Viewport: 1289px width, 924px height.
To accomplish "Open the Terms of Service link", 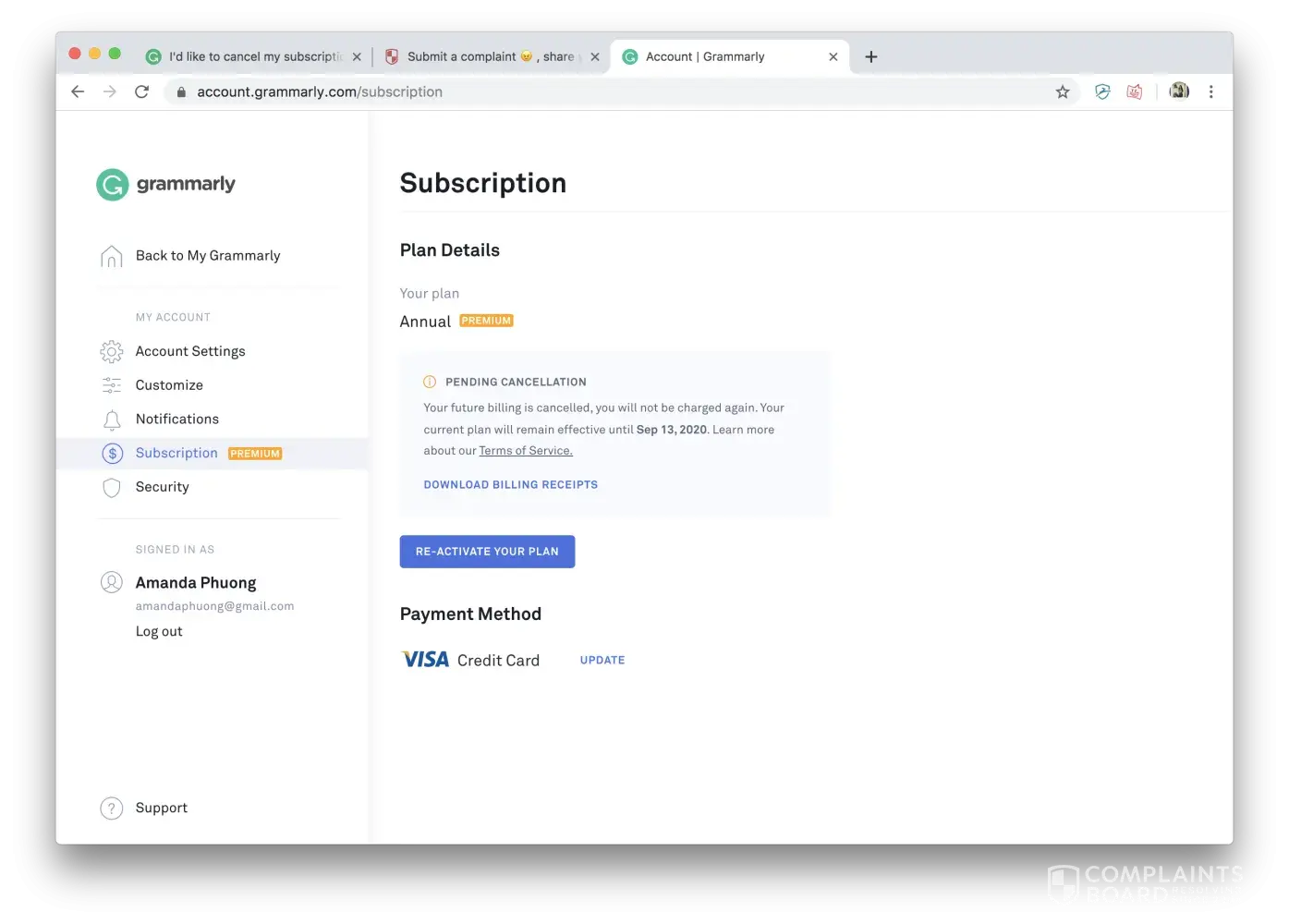I will 526,451.
